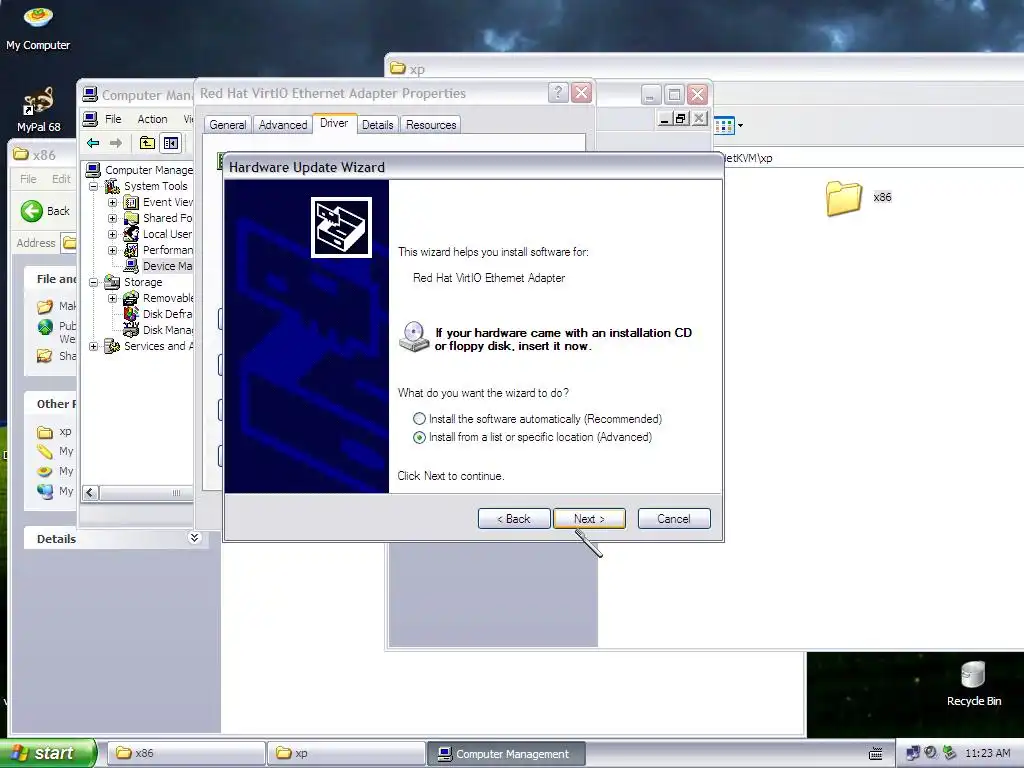Click the help question mark in Properties dialog
The image size is (1024, 768).
click(558, 93)
